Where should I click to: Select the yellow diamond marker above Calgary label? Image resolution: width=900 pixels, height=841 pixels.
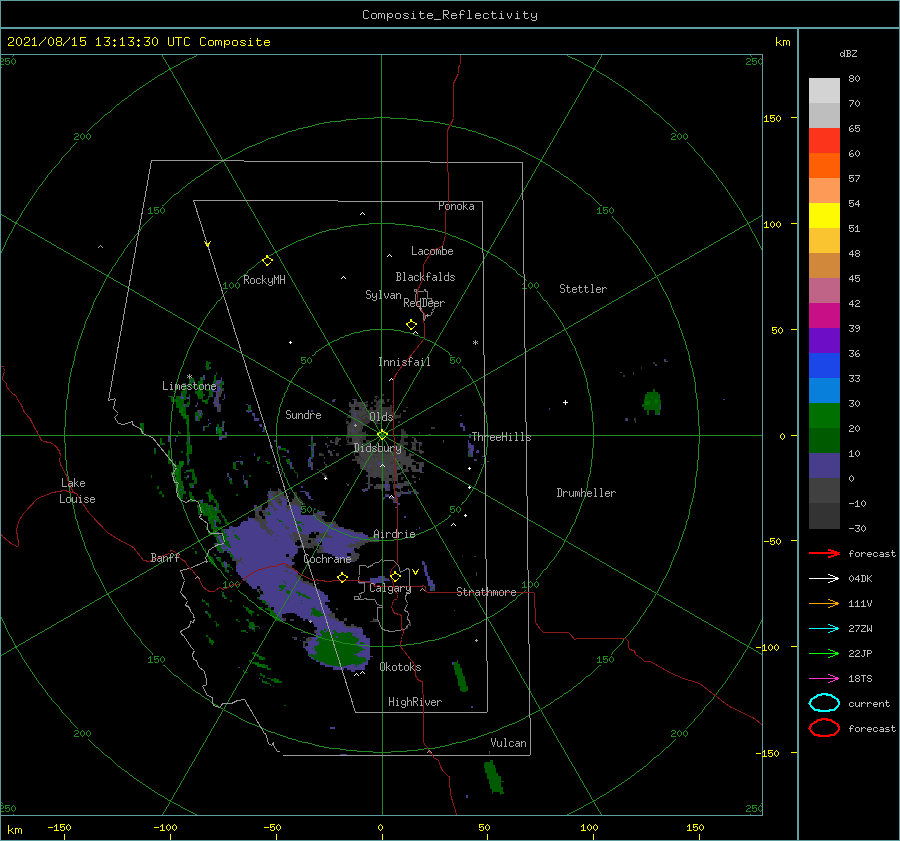pyautogui.click(x=395, y=576)
